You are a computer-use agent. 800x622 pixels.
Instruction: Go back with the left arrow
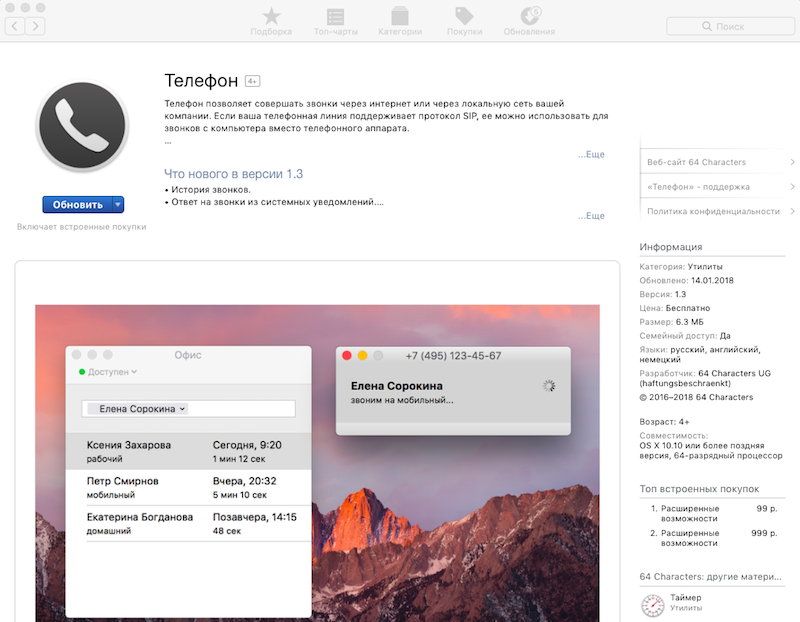pos(16,26)
